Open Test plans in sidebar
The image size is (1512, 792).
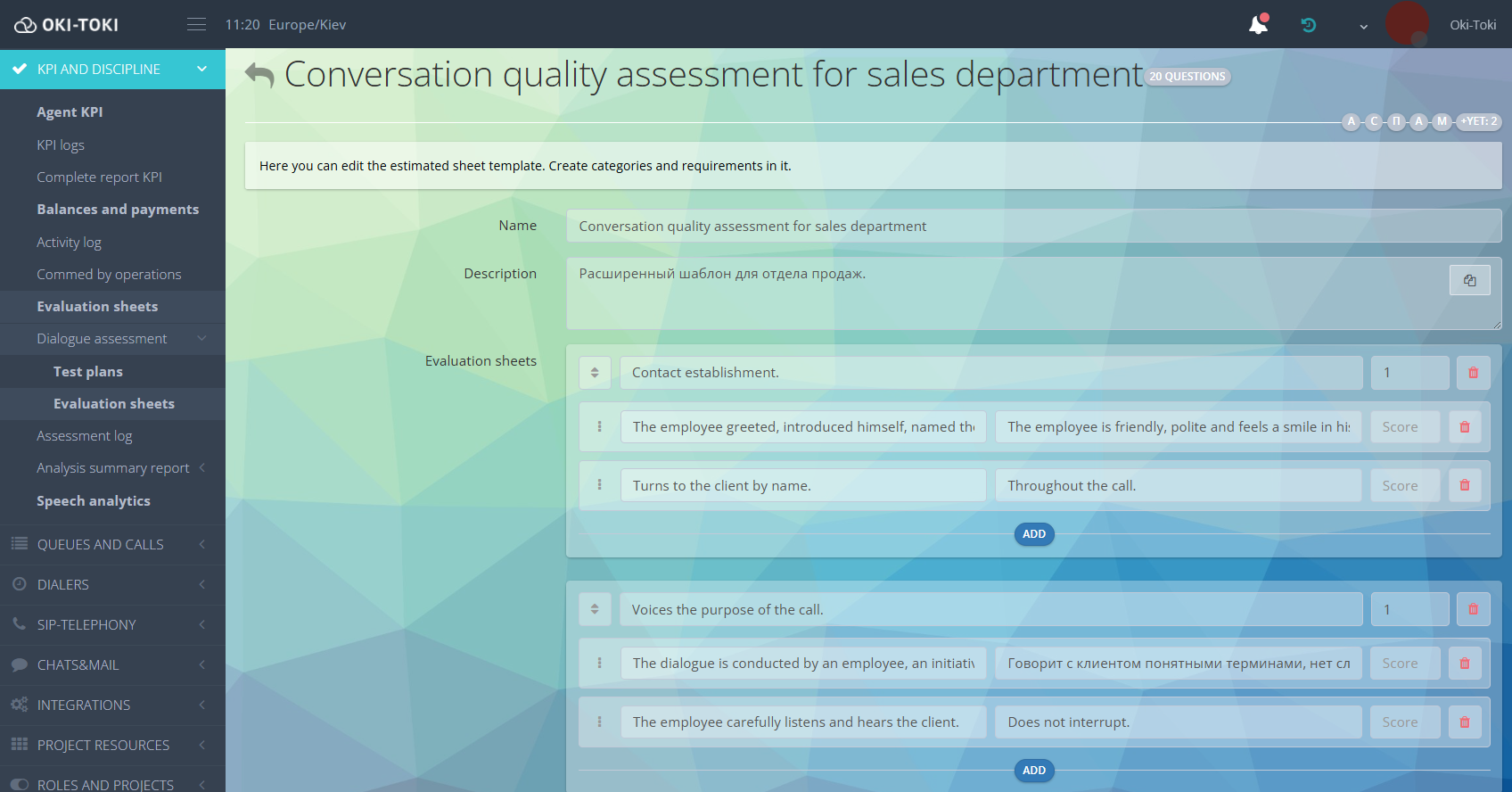88,372
